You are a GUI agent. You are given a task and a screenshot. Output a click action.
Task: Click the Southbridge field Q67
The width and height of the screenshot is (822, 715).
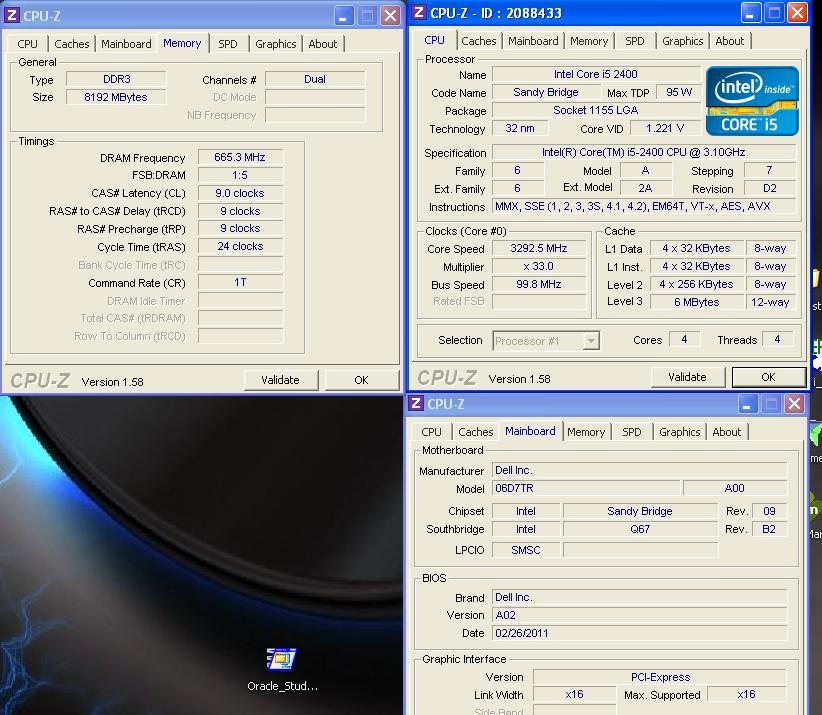click(640, 529)
